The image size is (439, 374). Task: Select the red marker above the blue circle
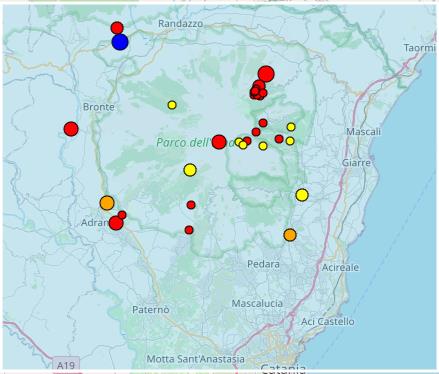[117, 28]
